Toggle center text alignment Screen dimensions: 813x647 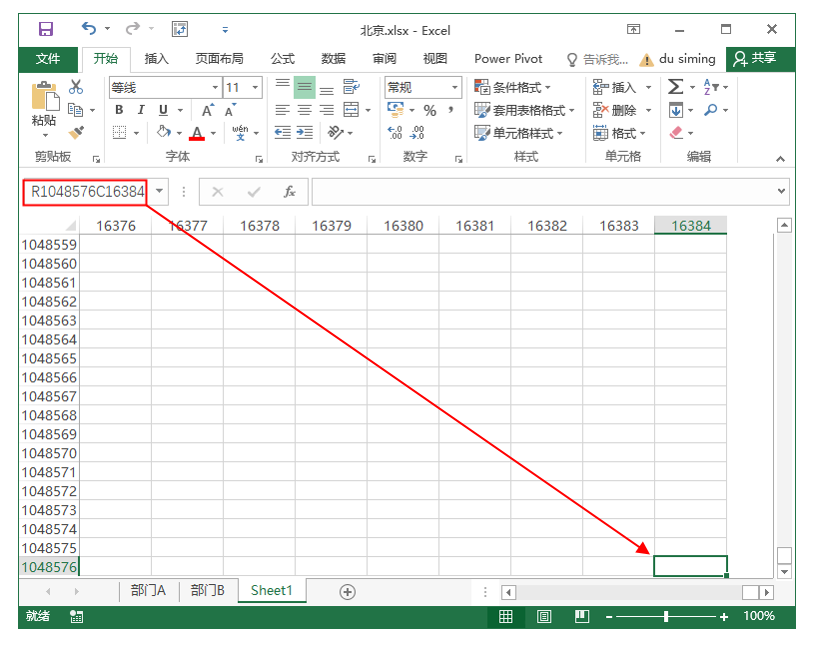tap(304, 110)
